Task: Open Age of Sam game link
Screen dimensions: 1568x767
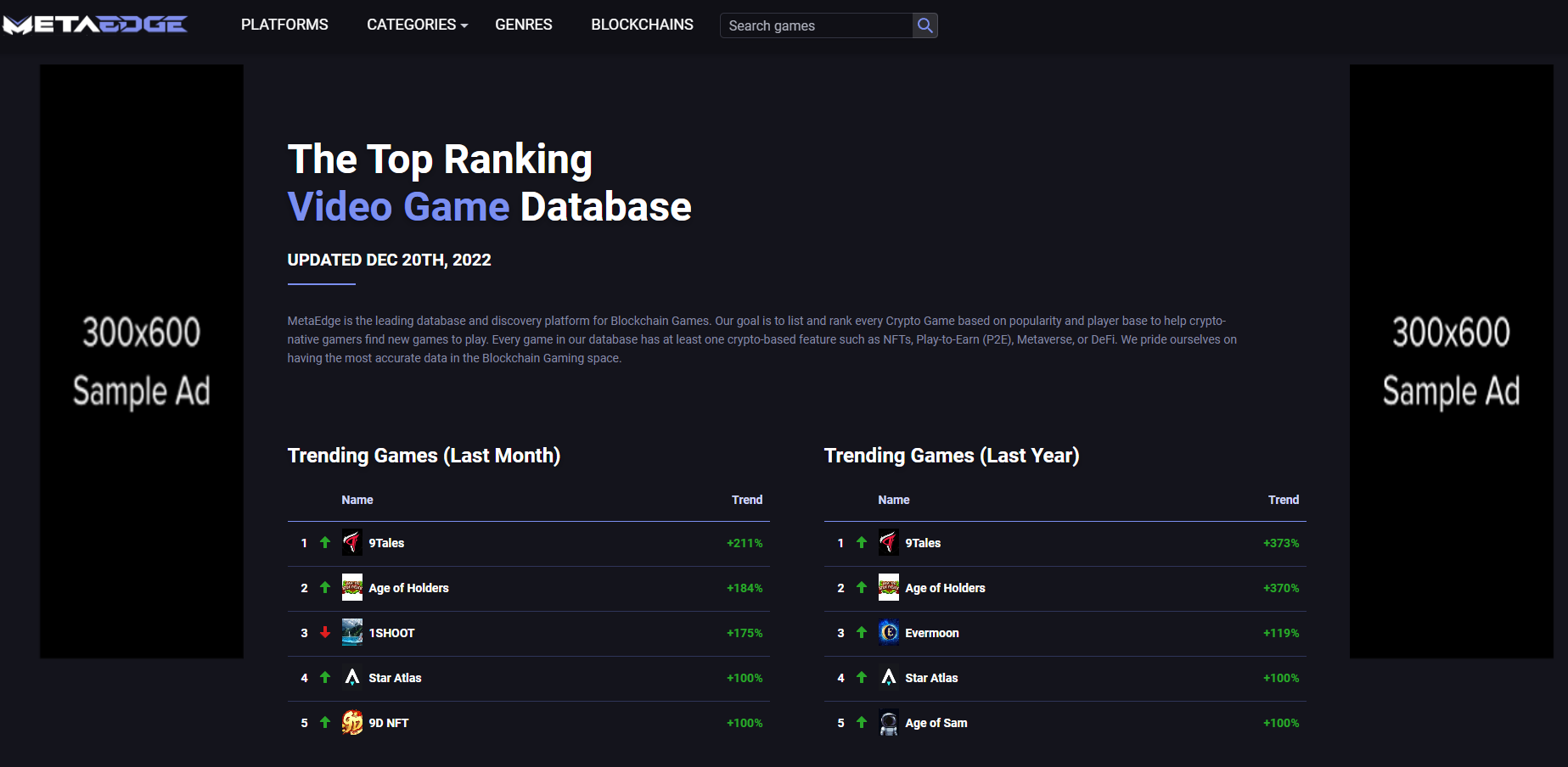Action: point(936,723)
